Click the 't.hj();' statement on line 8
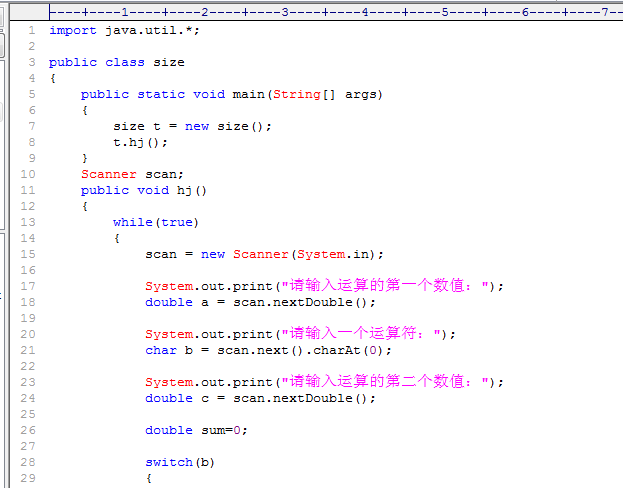The width and height of the screenshot is (623, 488). [141, 142]
